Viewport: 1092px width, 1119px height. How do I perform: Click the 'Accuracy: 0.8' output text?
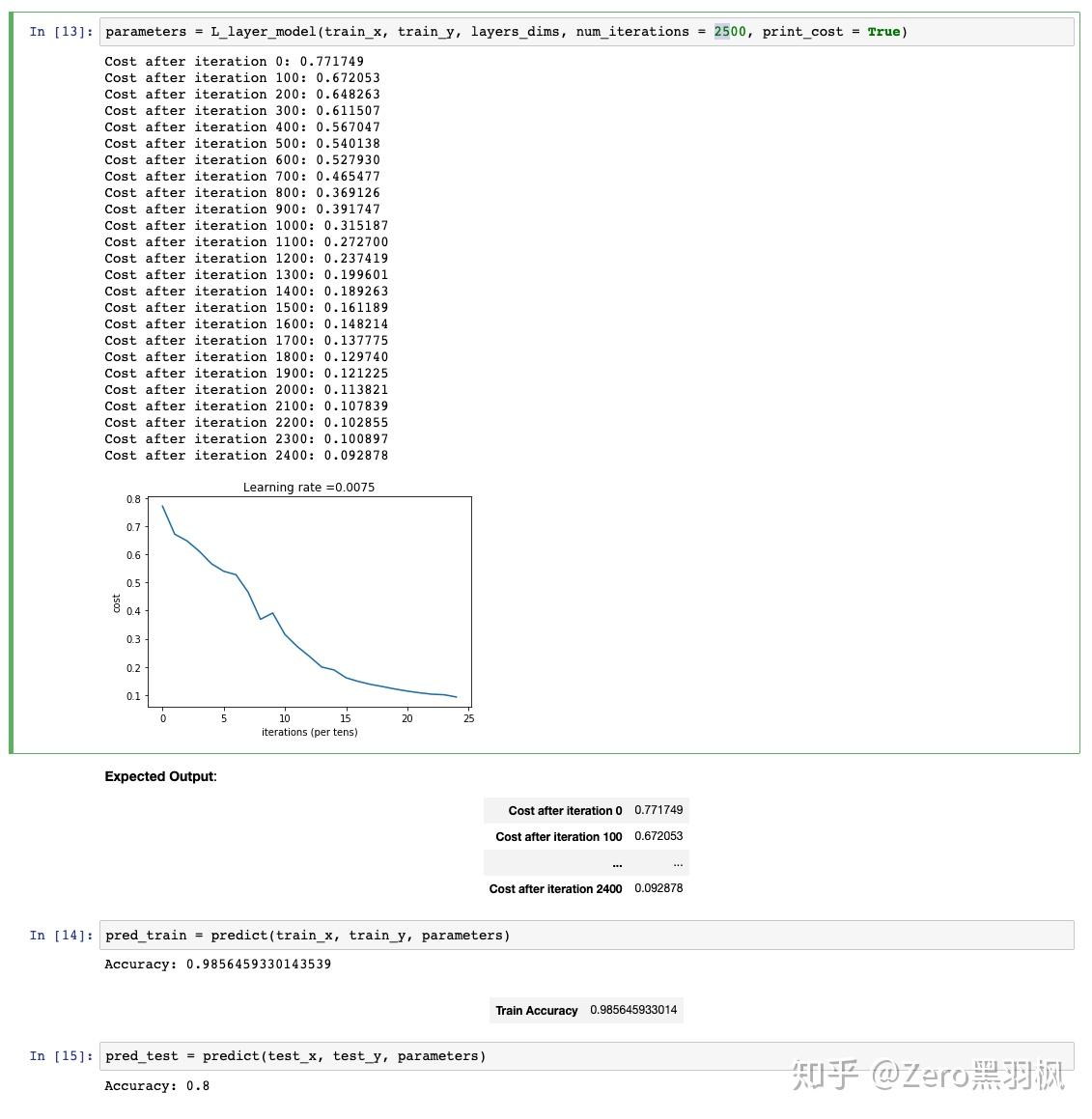point(157,1085)
